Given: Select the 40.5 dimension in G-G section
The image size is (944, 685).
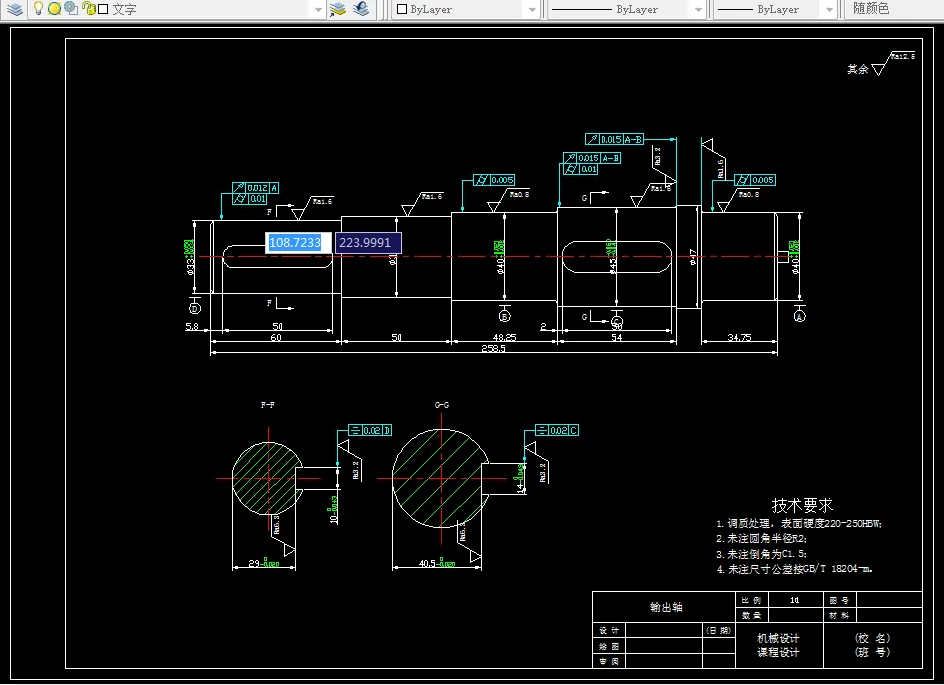Looking at the screenshot, I should coord(437,564).
